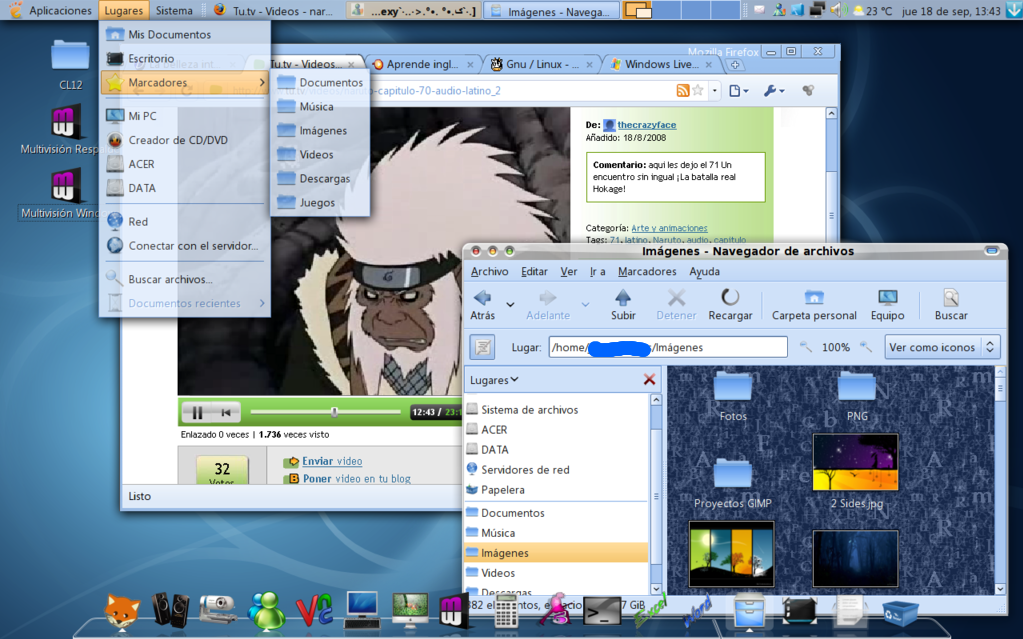Click the new tab plus button in Firefox
Image resolution: width=1023 pixels, height=639 pixels.
click(x=735, y=65)
